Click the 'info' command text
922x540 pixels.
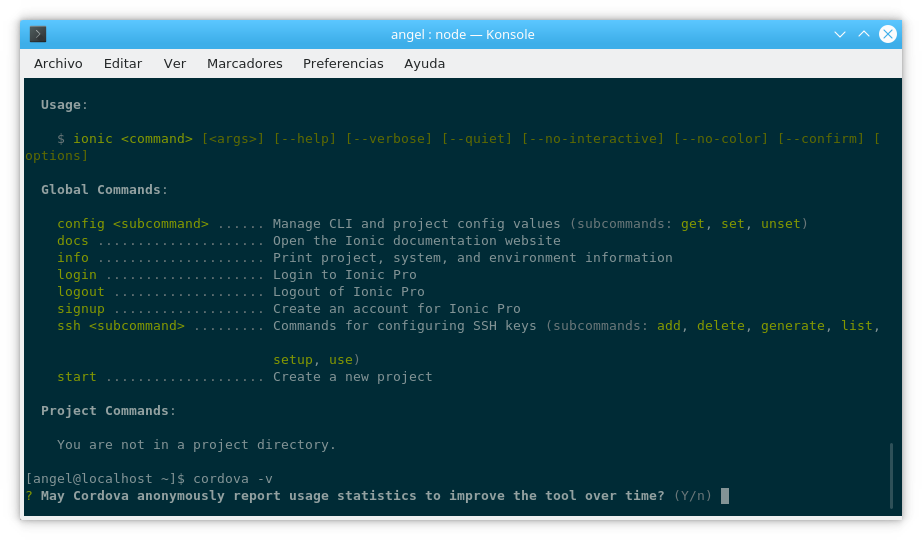[x=73, y=258]
